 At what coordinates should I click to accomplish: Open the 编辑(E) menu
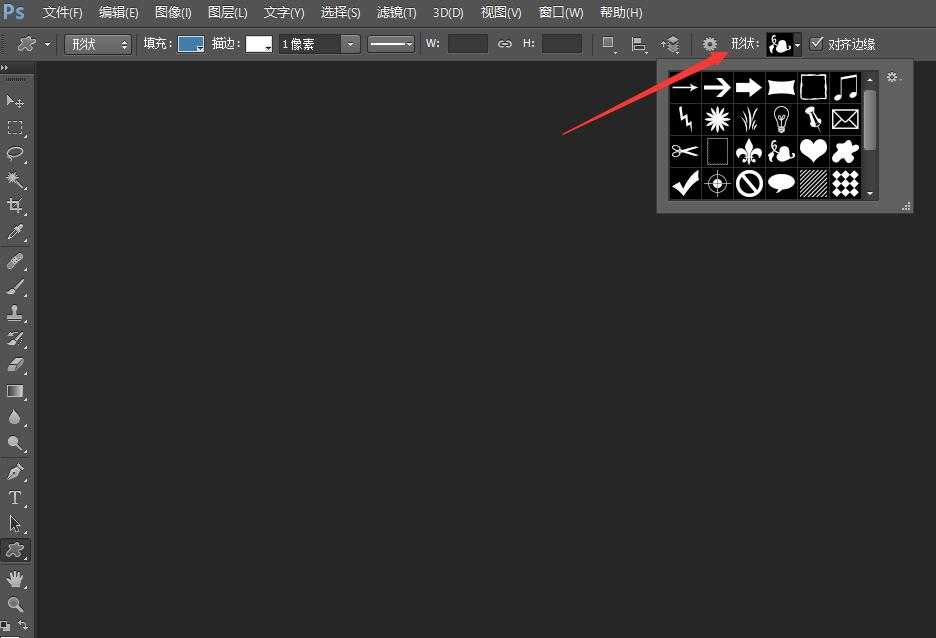click(x=118, y=13)
